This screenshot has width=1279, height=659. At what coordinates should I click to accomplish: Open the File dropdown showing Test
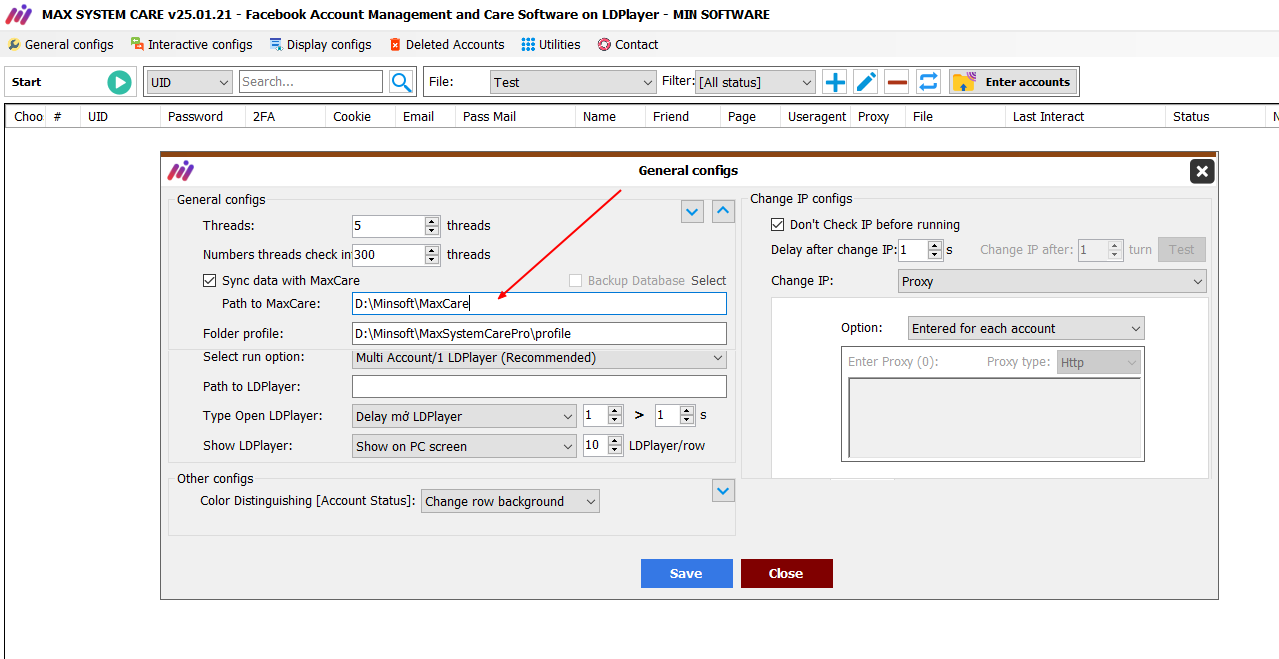coord(573,82)
